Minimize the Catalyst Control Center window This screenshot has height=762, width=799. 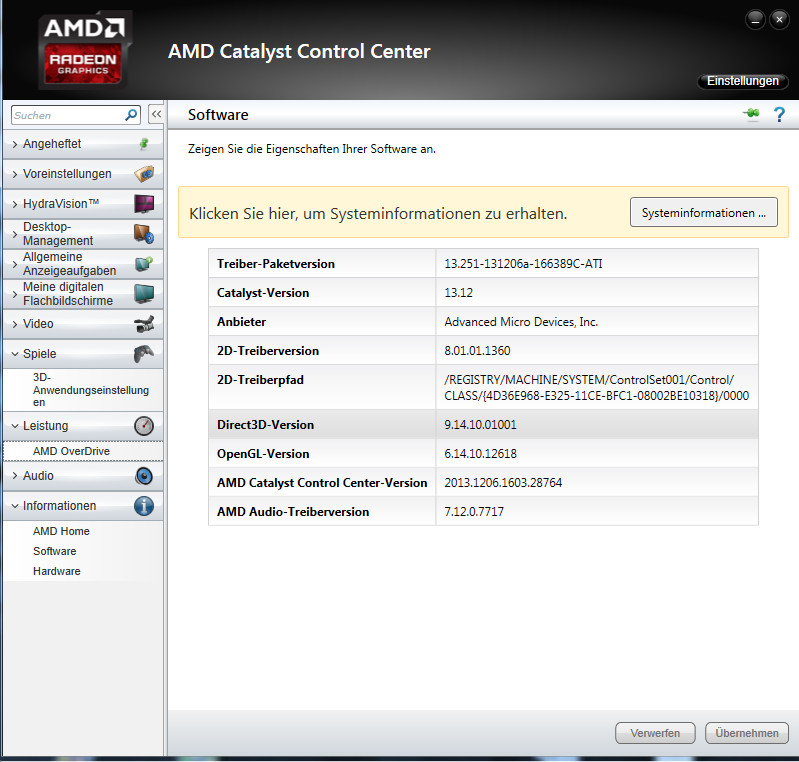(x=755, y=20)
